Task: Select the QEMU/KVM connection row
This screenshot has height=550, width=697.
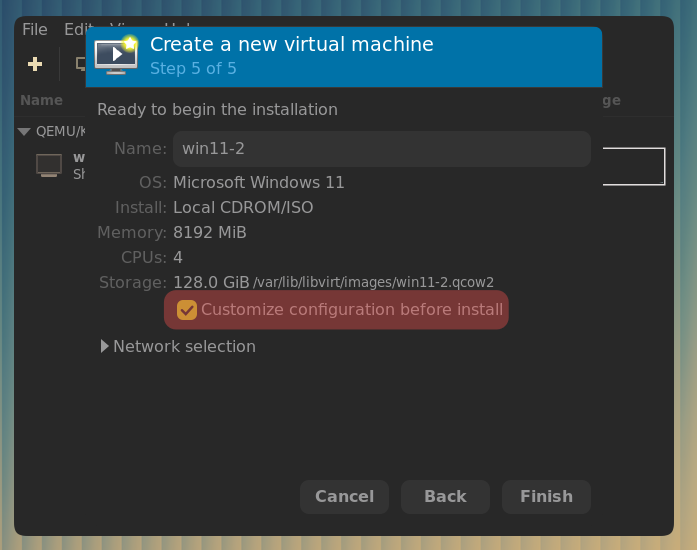Action: tap(60, 131)
